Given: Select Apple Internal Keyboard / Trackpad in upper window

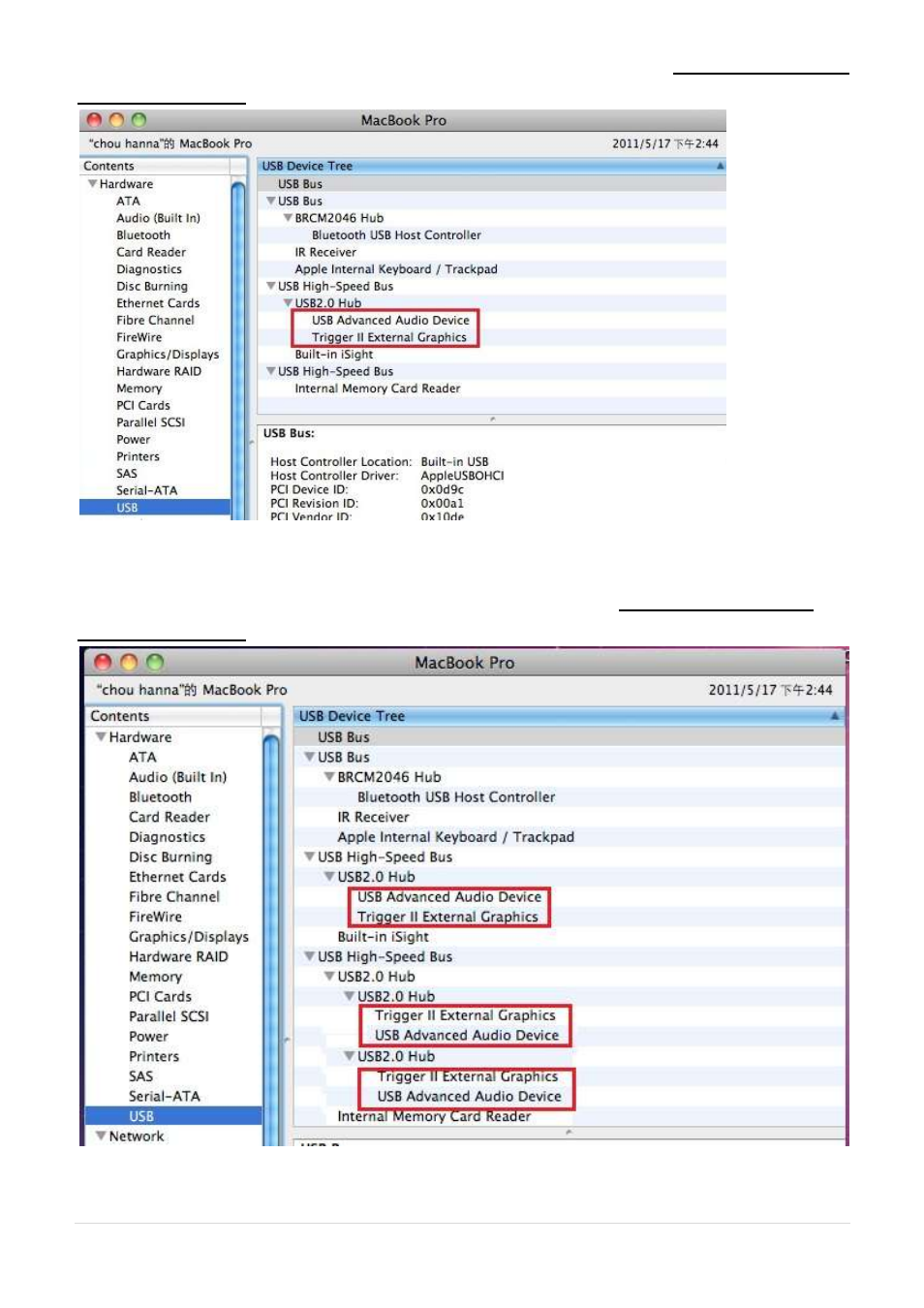Looking at the screenshot, I should point(396,269).
